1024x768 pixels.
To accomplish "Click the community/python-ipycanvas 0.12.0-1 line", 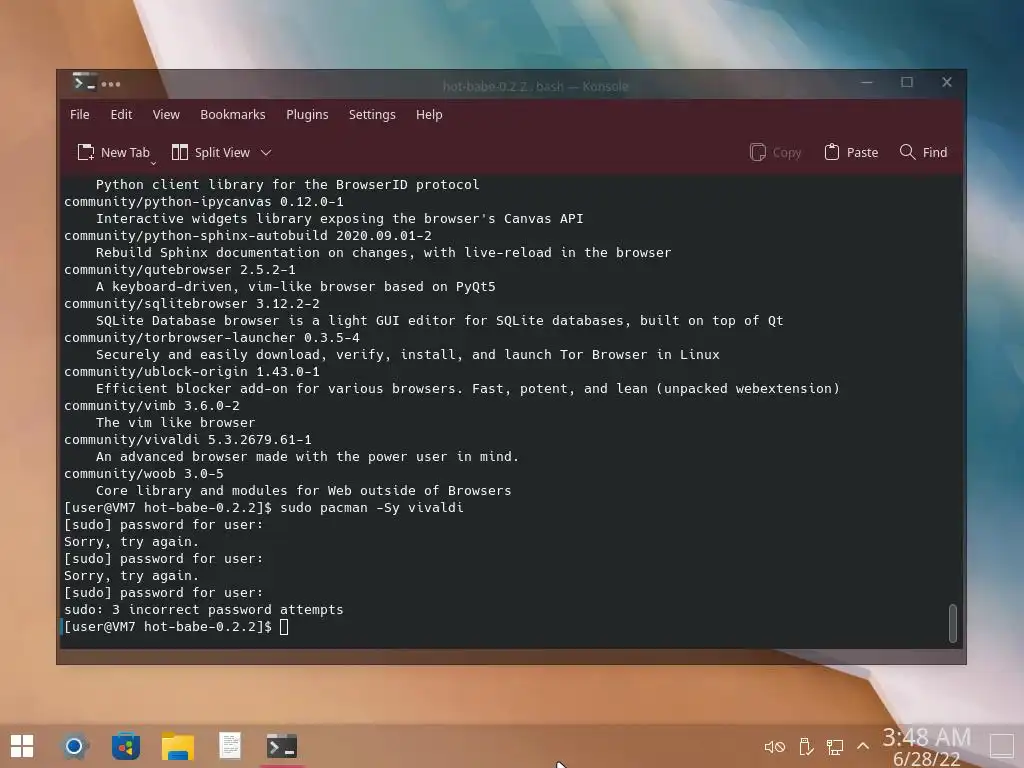I will [x=204, y=202].
